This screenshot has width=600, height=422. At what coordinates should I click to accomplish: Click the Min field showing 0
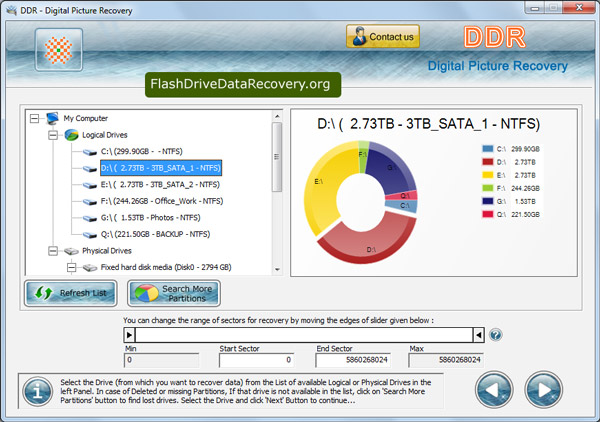pyautogui.click(x=161, y=360)
